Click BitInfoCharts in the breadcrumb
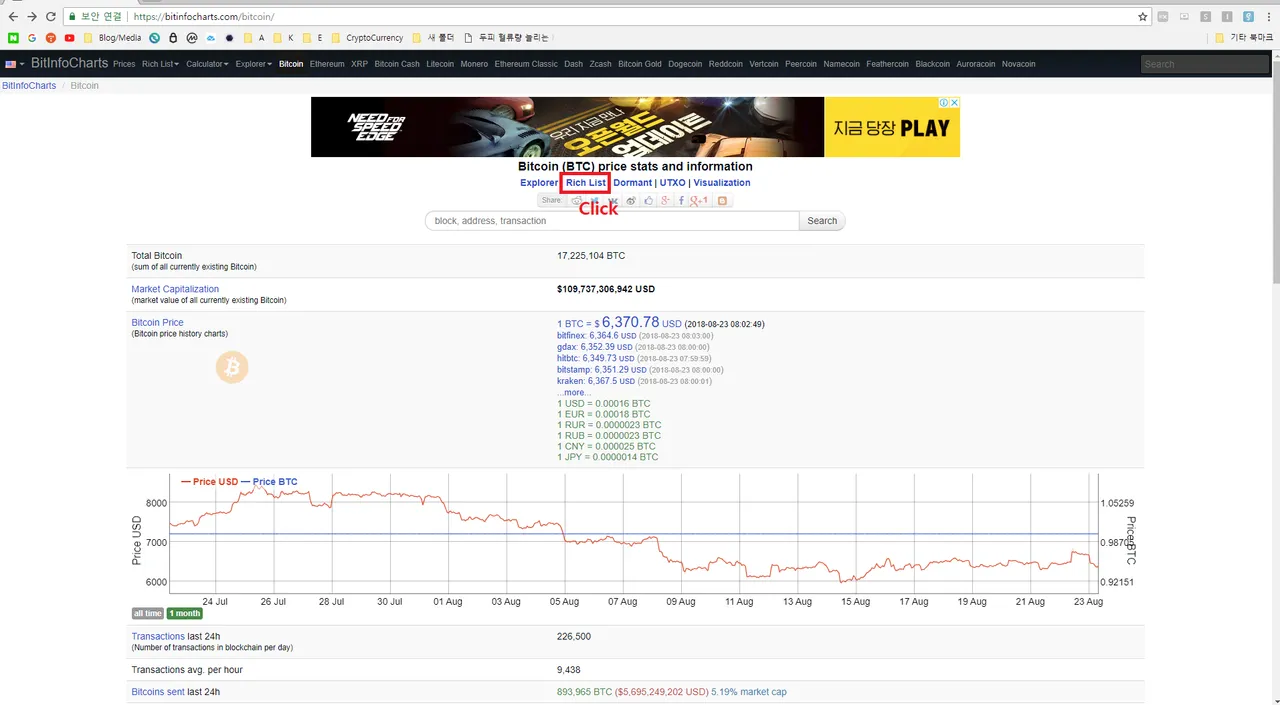Image resolution: width=1280 pixels, height=705 pixels. pyautogui.click(x=29, y=86)
